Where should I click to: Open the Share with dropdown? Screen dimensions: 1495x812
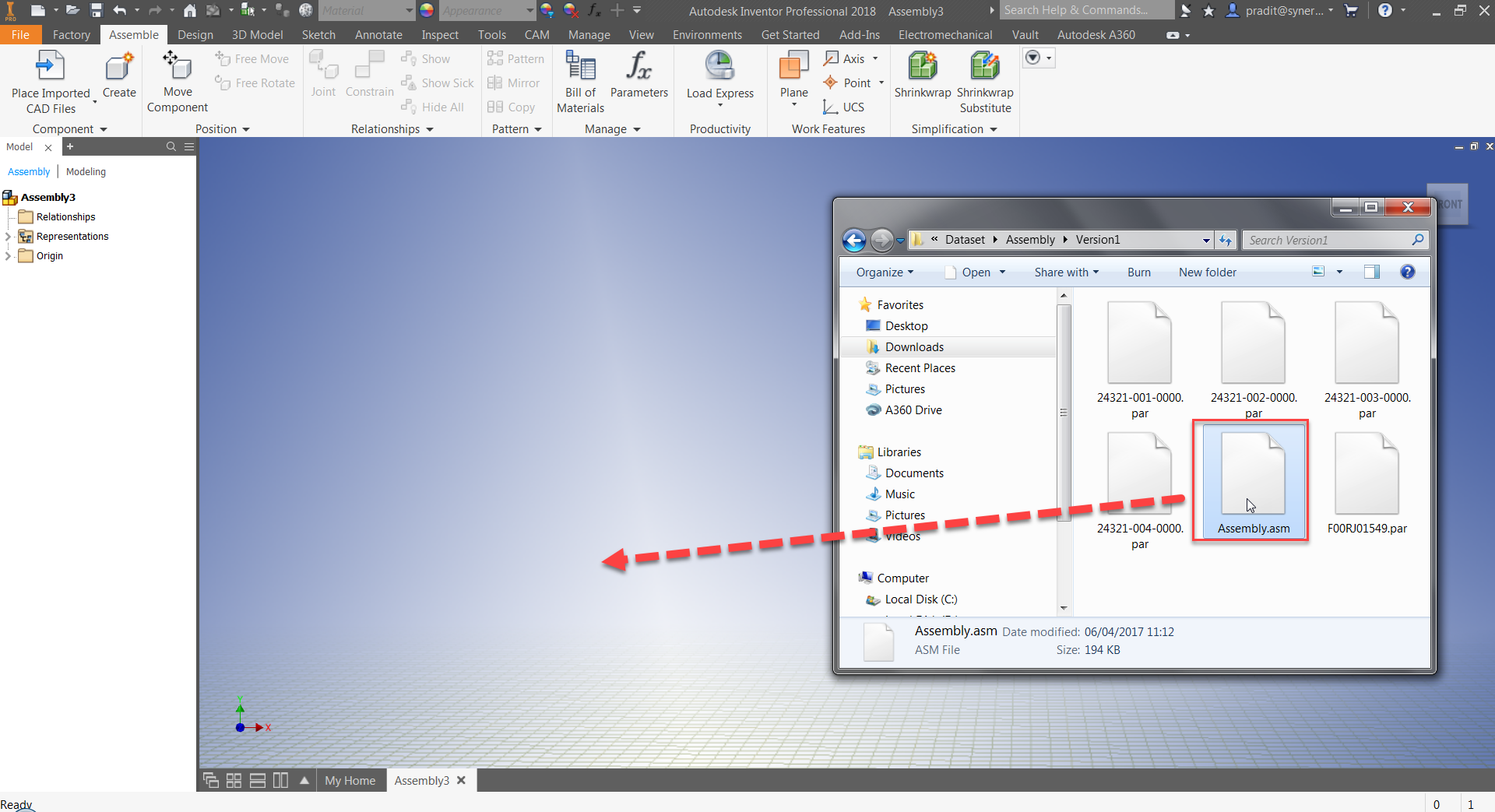pyautogui.click(x=1066, y=272)
